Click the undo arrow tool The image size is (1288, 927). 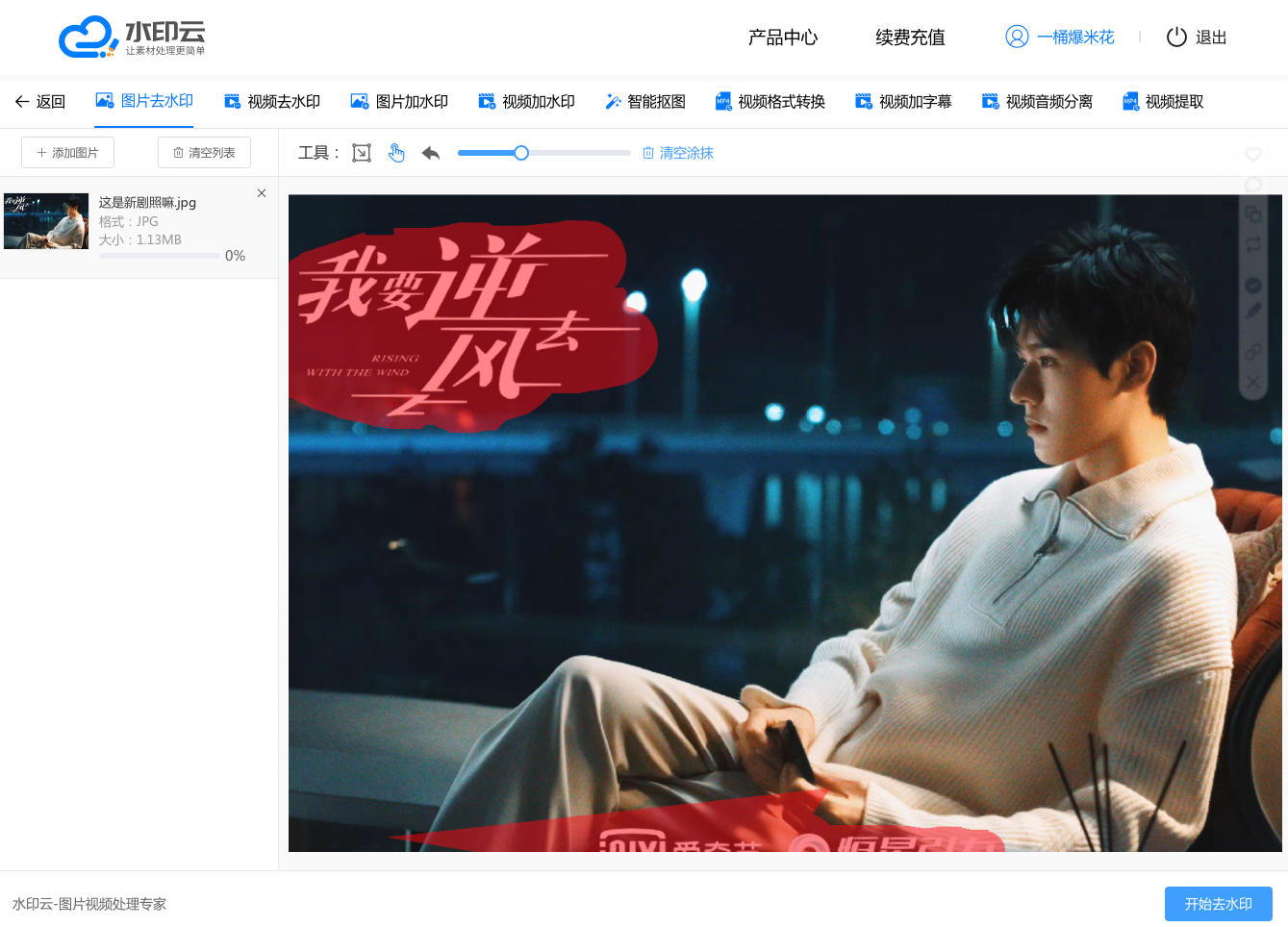pos(430,153)
